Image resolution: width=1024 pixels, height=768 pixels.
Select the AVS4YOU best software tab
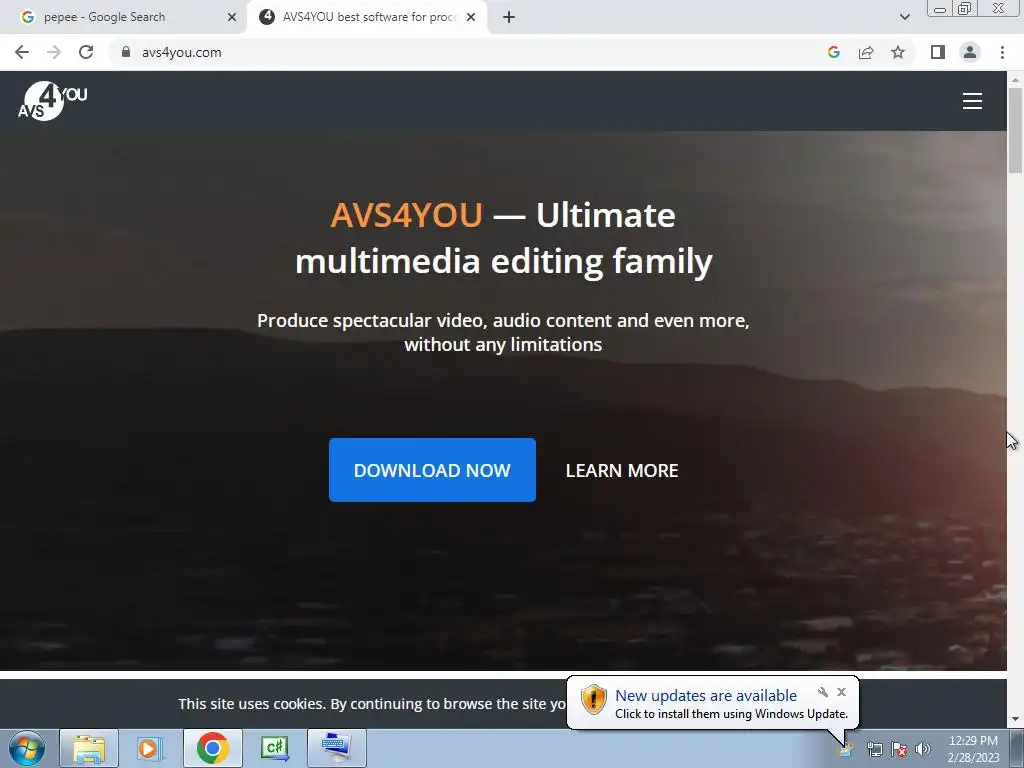[x=368, y=17]
